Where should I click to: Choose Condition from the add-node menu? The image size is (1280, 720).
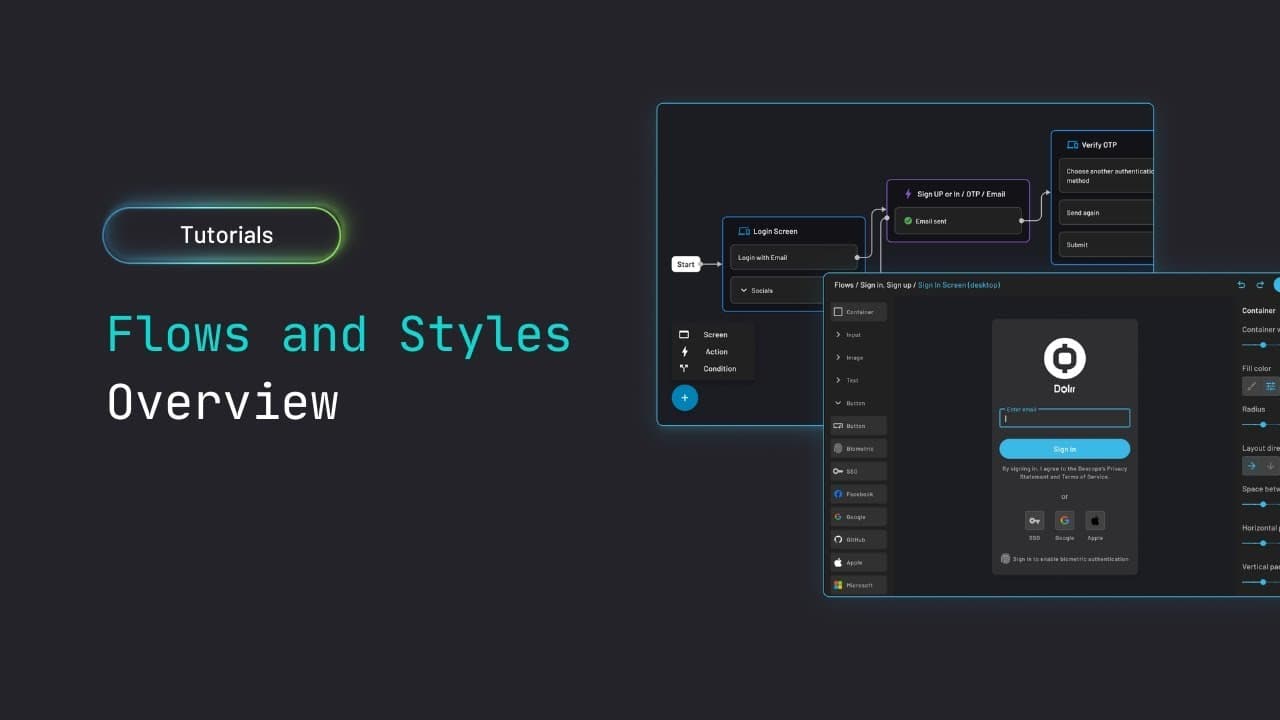coord(718,369)
